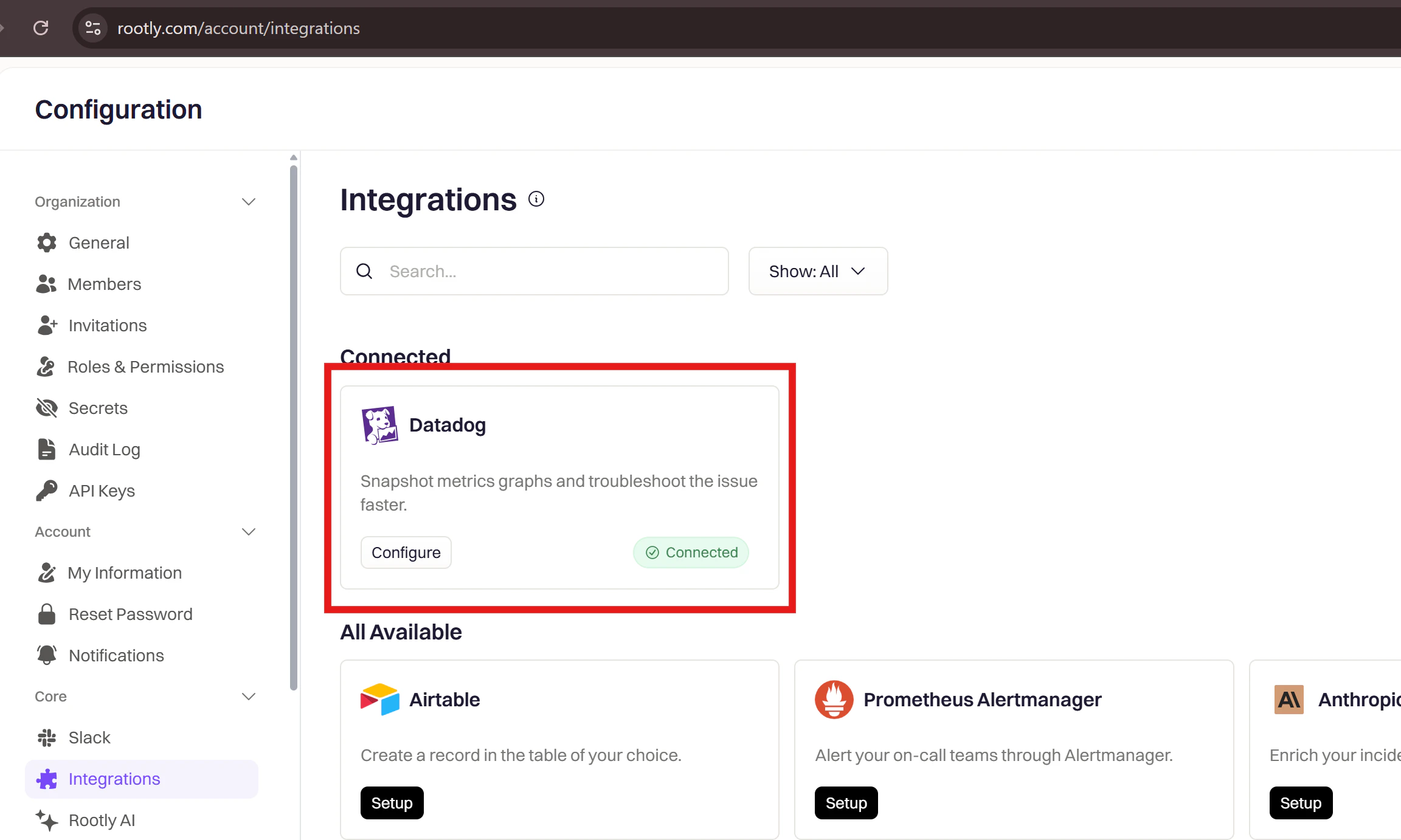Click the Configure button for Datadog

(x=406, y=552)
